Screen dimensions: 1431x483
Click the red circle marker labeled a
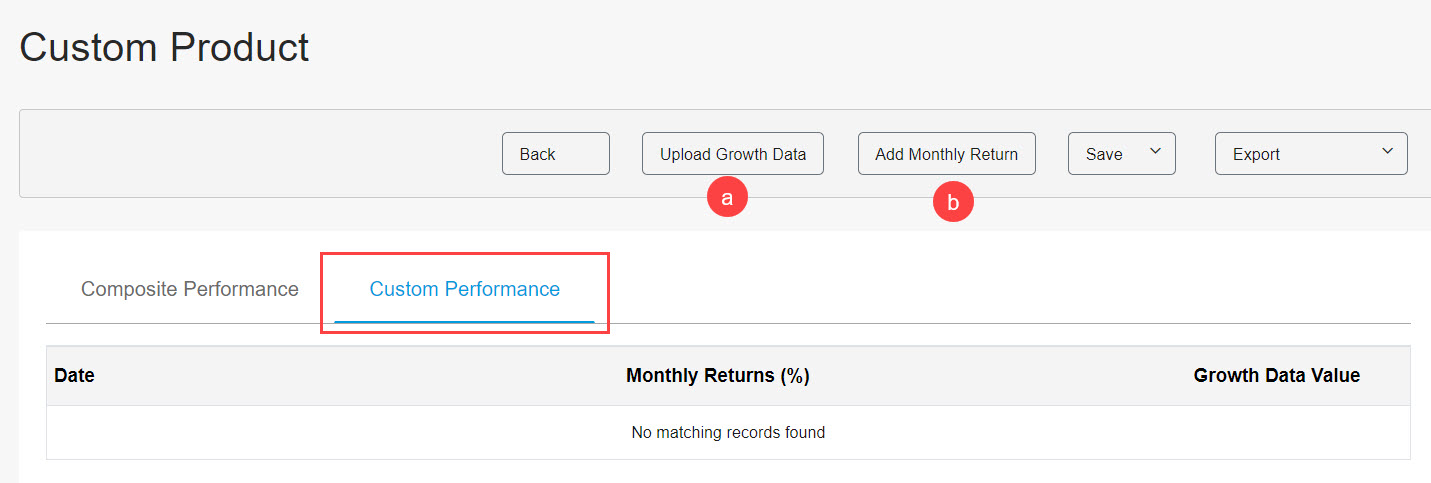point(727,198)
